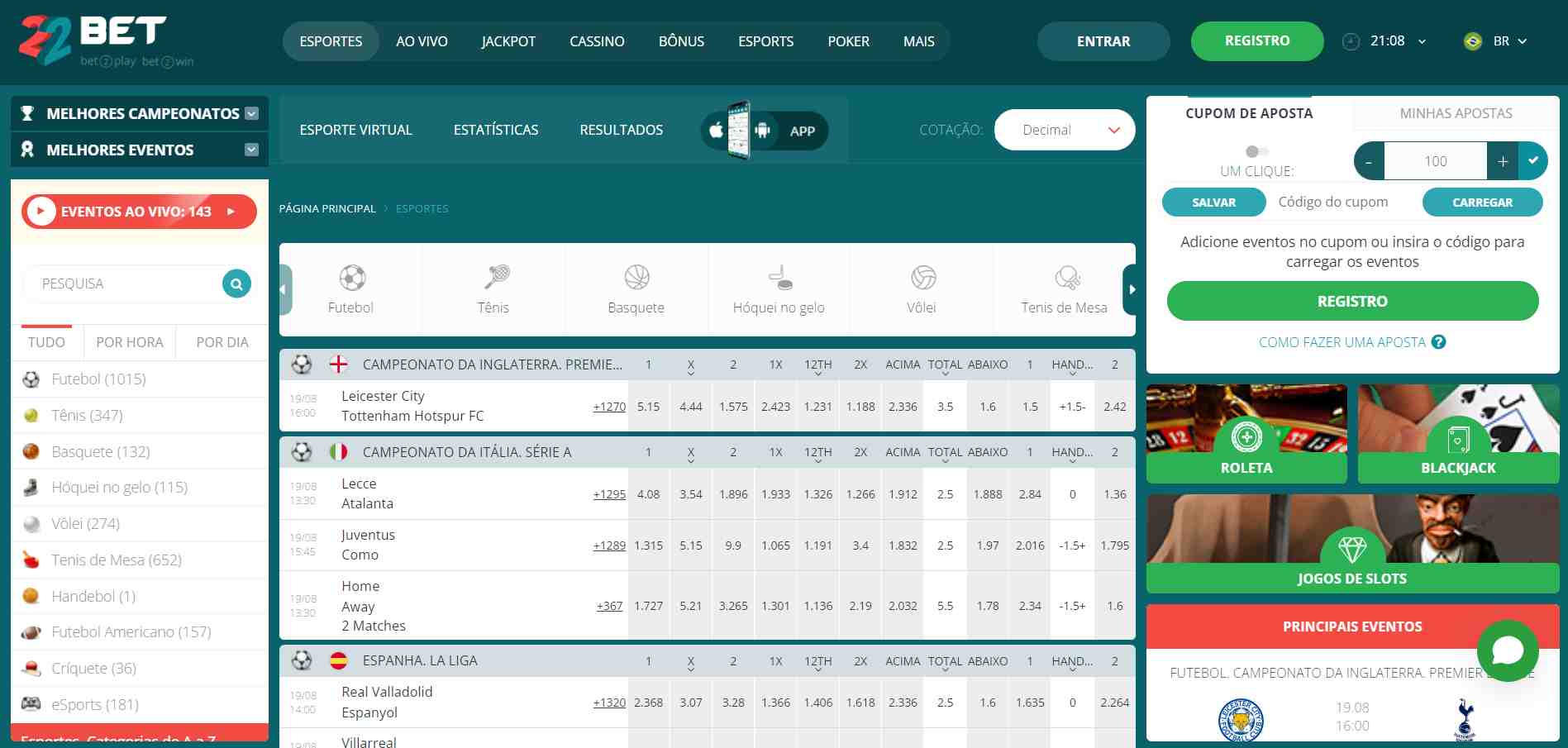Open the Jackpot menu item
This screenshot has height=748, width=1568.
tap(508, 41)
